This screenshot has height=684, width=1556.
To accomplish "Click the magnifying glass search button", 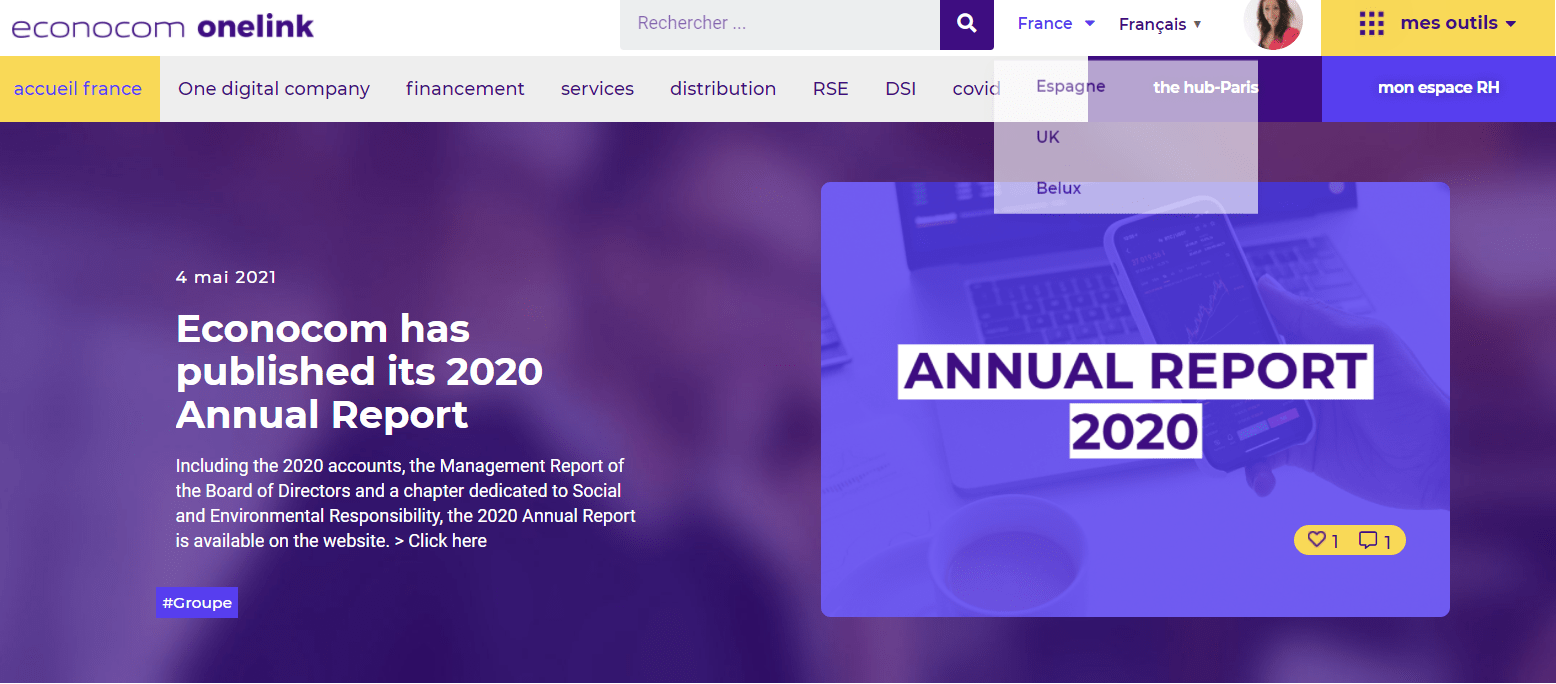I will click(x=966, y=24).
